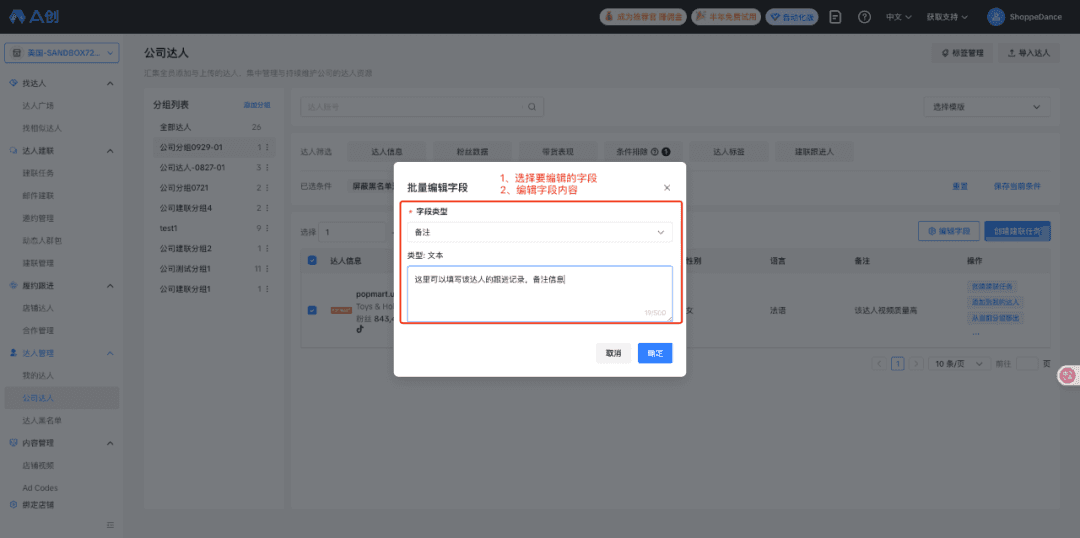The width and height of the screenshot is (1080, 538).
Task: Open the more menu for test1 group
Action: pyautogui.click(x=267, y=228)
